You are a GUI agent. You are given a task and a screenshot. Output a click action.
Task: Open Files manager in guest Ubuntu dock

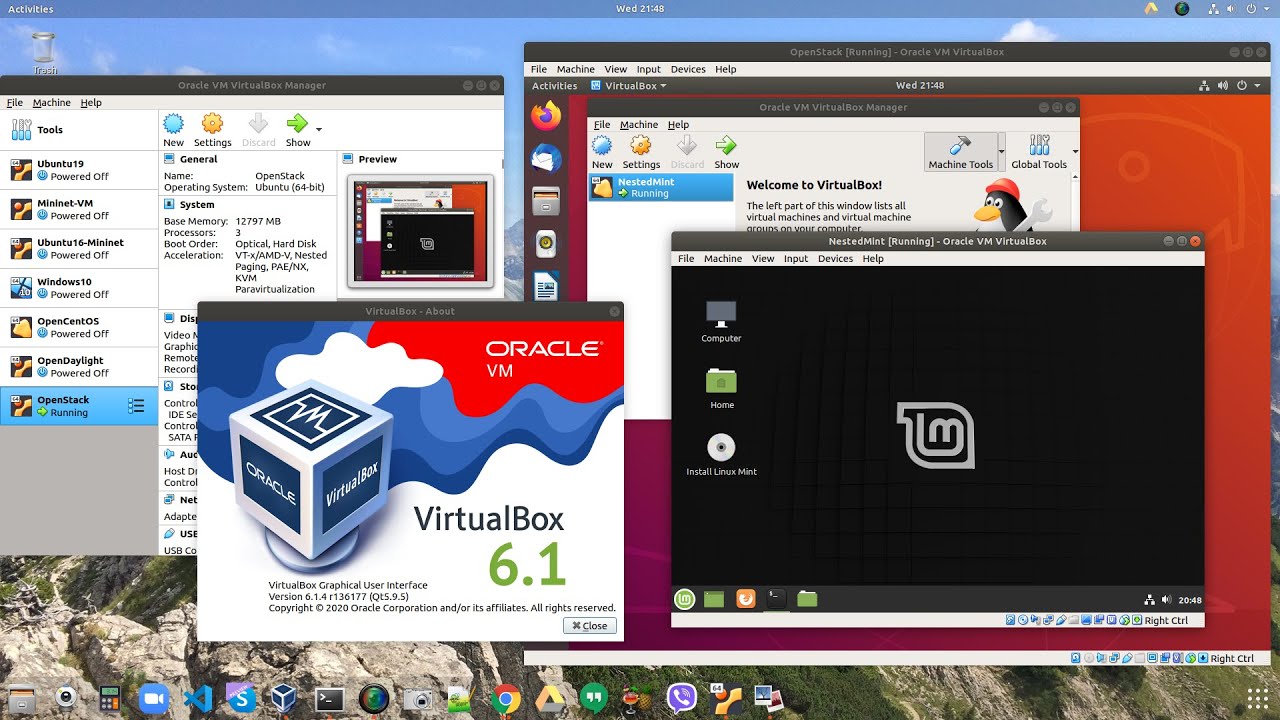(546, 201)
